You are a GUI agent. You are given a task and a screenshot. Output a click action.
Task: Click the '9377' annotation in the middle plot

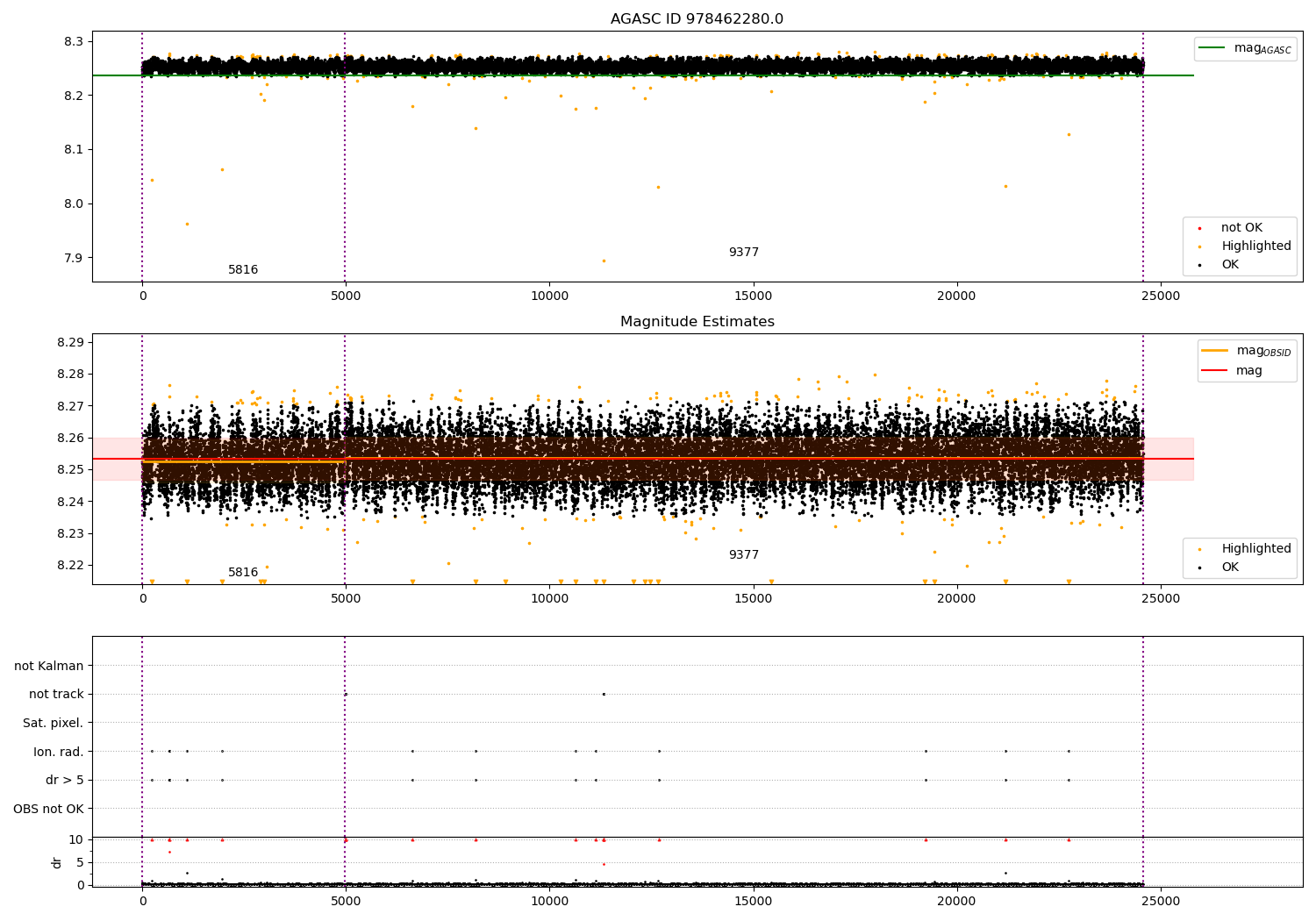tap(744, 555)
